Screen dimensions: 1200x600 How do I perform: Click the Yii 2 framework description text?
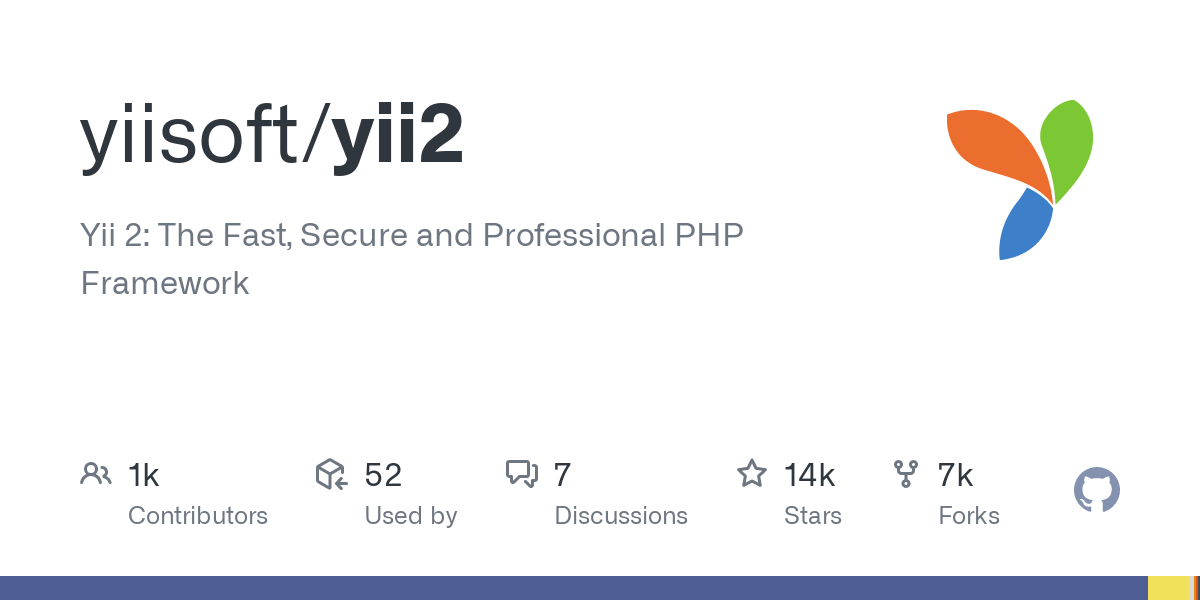click(x=412, y=259)
